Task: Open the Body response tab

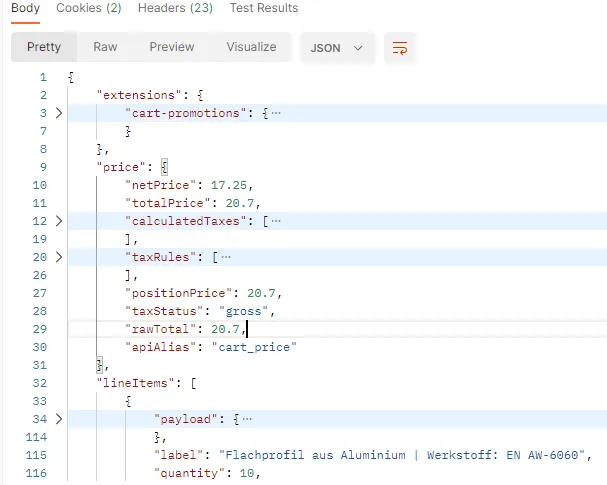Action: [x=25, y=8]
